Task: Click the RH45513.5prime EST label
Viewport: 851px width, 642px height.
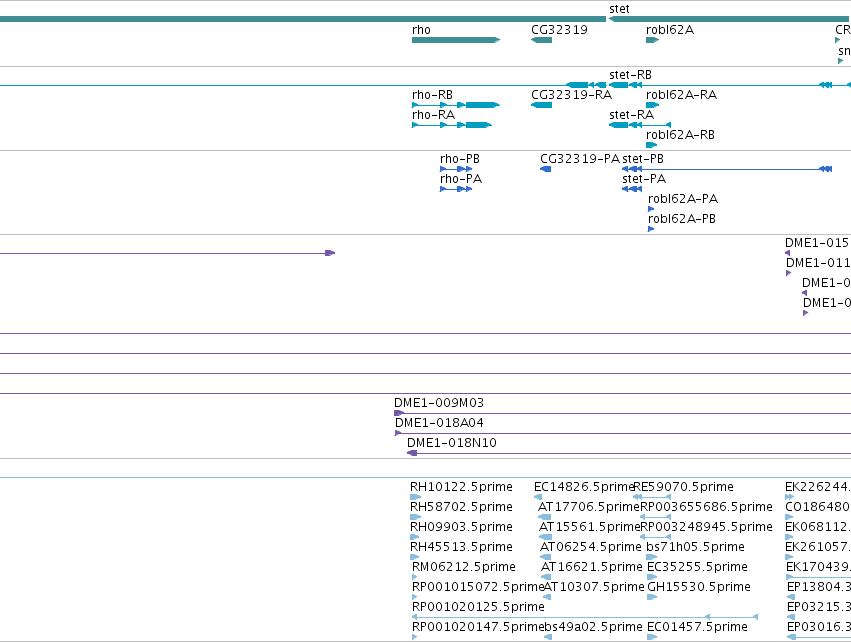Action: click(x=461, y=547)
